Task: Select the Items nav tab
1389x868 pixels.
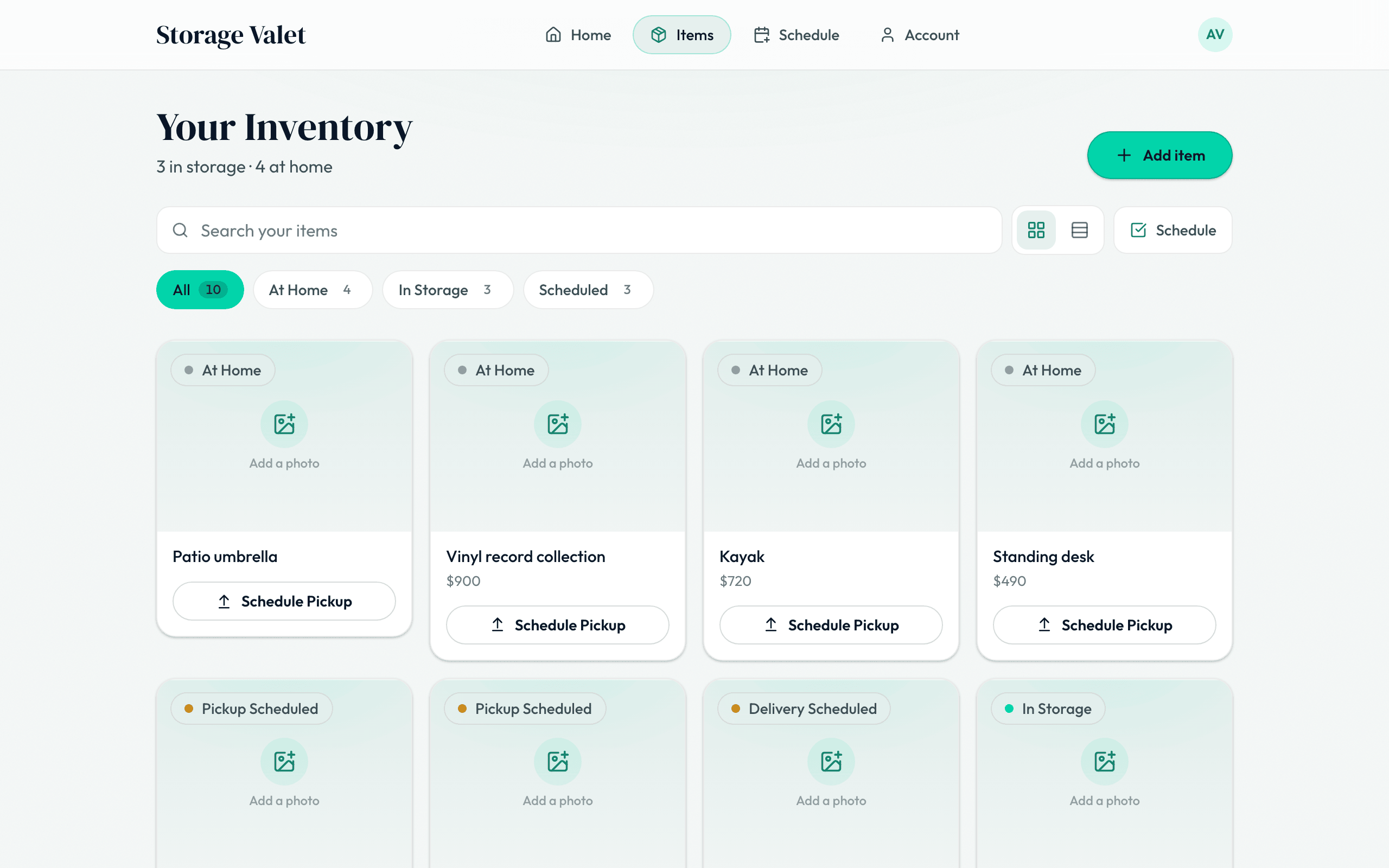Action: [x=682, y=35]
